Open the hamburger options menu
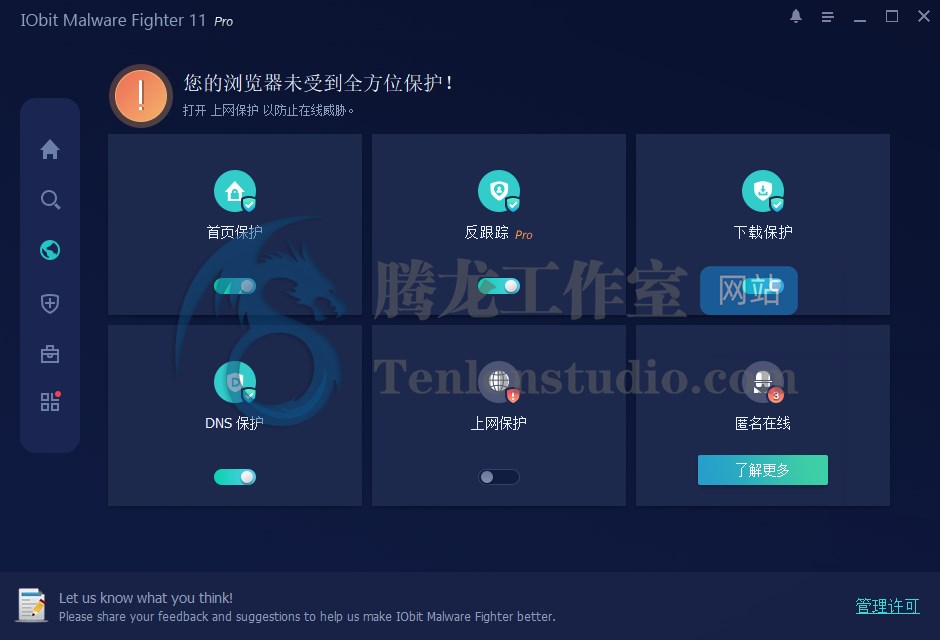Image resolution: width=940 pixels, height=640 pixels. pos(828,17)
